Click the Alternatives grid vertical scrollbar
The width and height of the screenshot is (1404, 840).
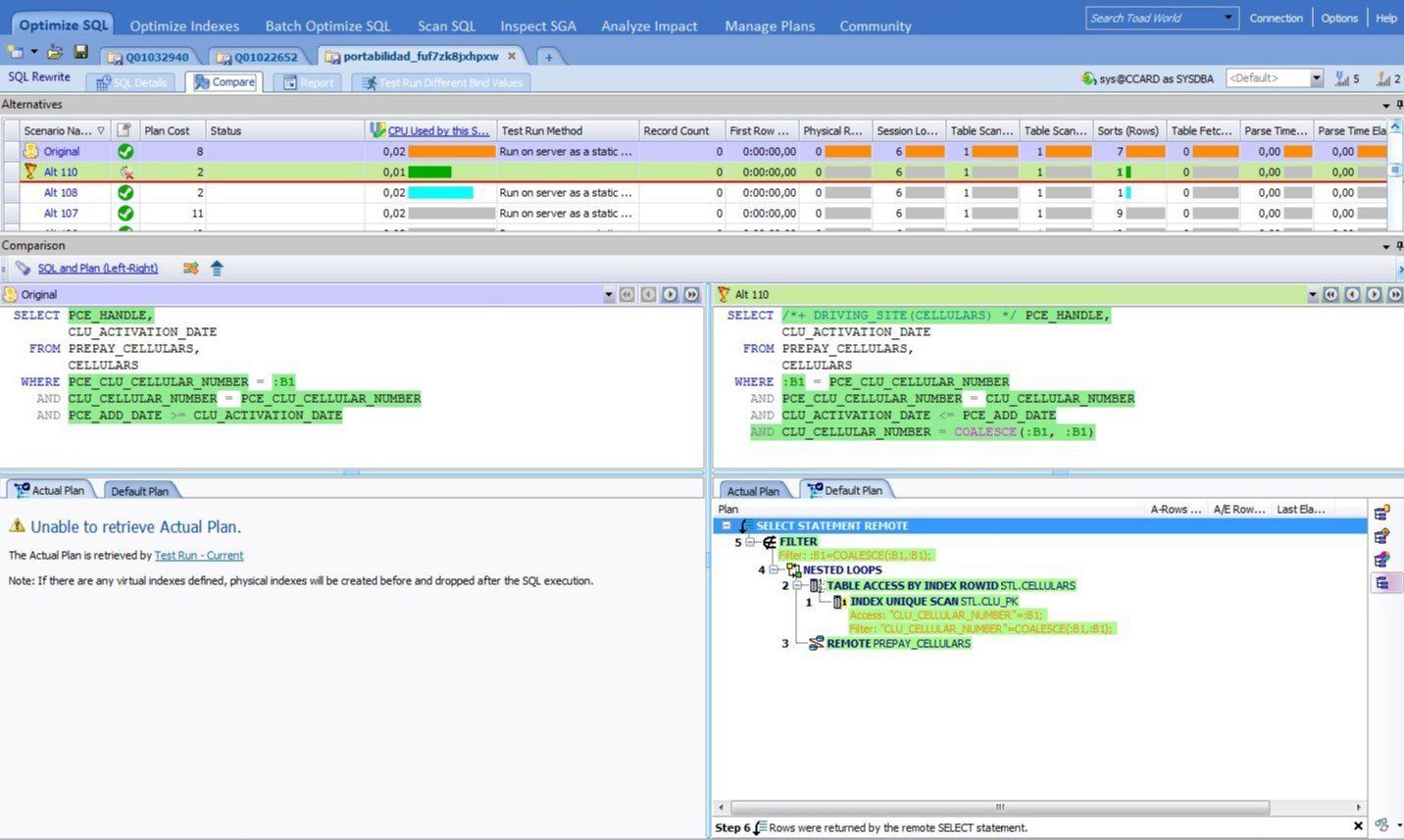1397,176
